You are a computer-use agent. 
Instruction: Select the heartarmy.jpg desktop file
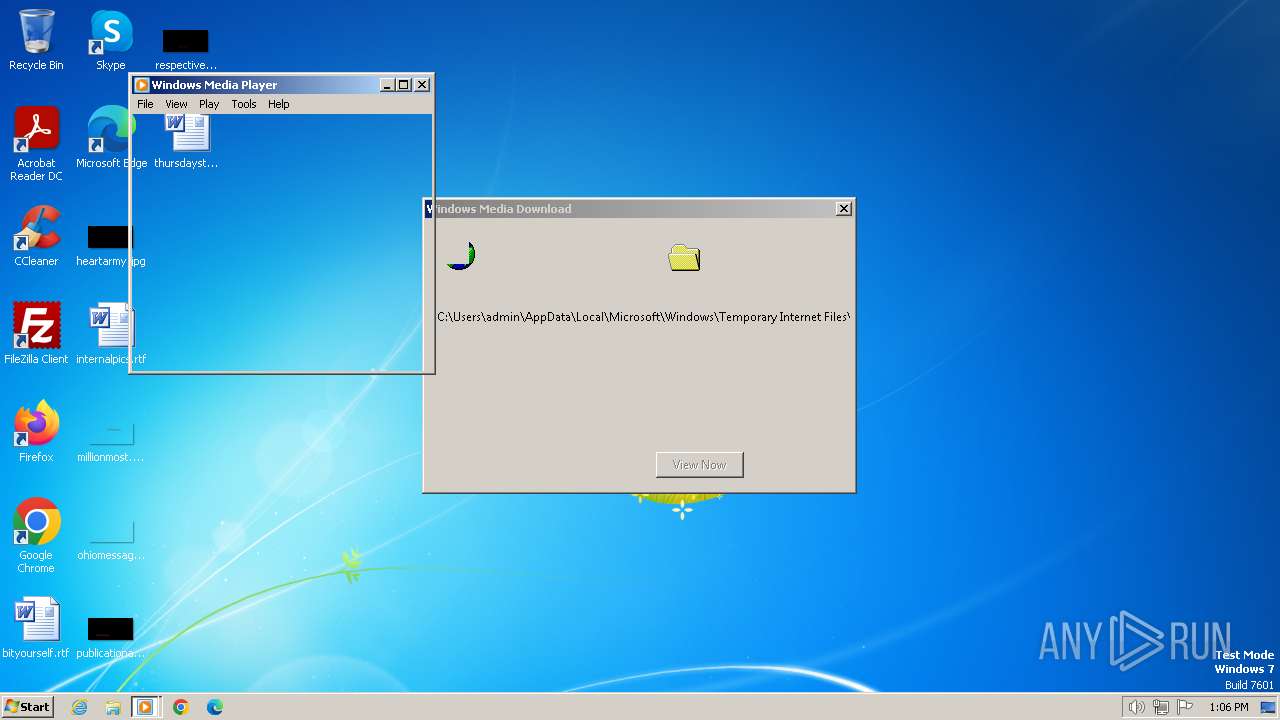pyautogui.click(x=111, y=244)
